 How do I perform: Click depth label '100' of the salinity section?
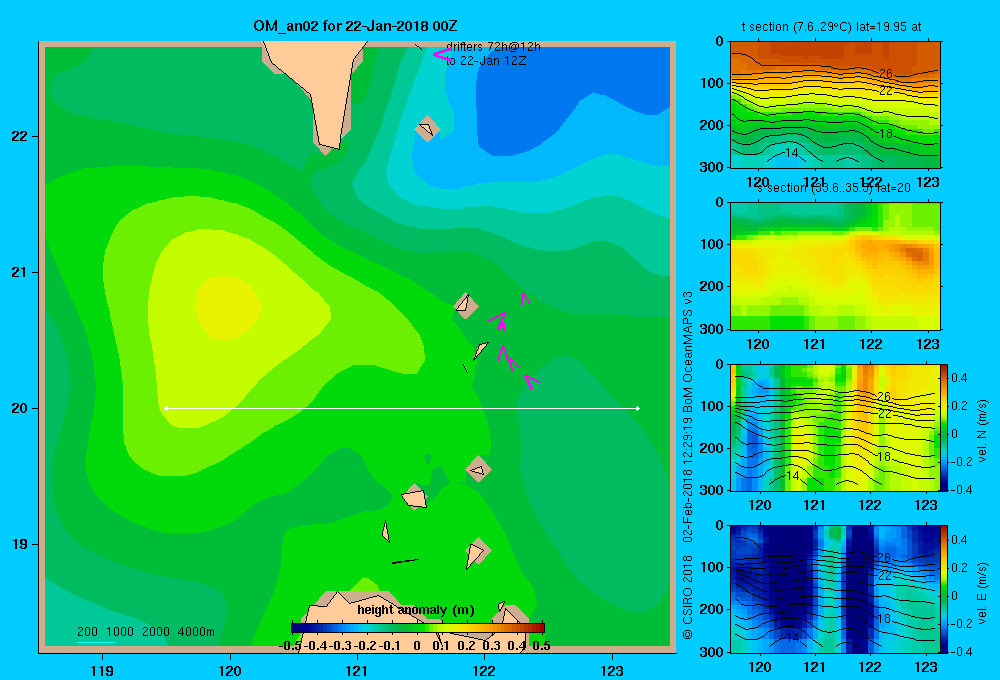pos(711,244)
